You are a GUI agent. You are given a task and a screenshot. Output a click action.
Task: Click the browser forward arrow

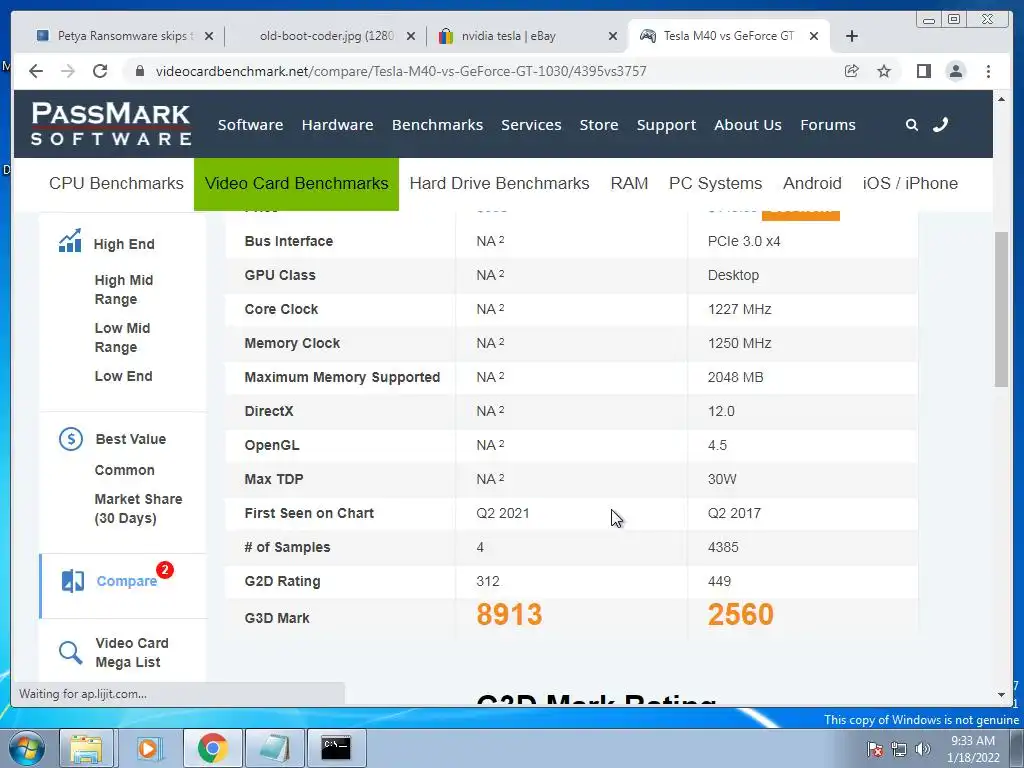pyautogui.click(x=68, y=71)
